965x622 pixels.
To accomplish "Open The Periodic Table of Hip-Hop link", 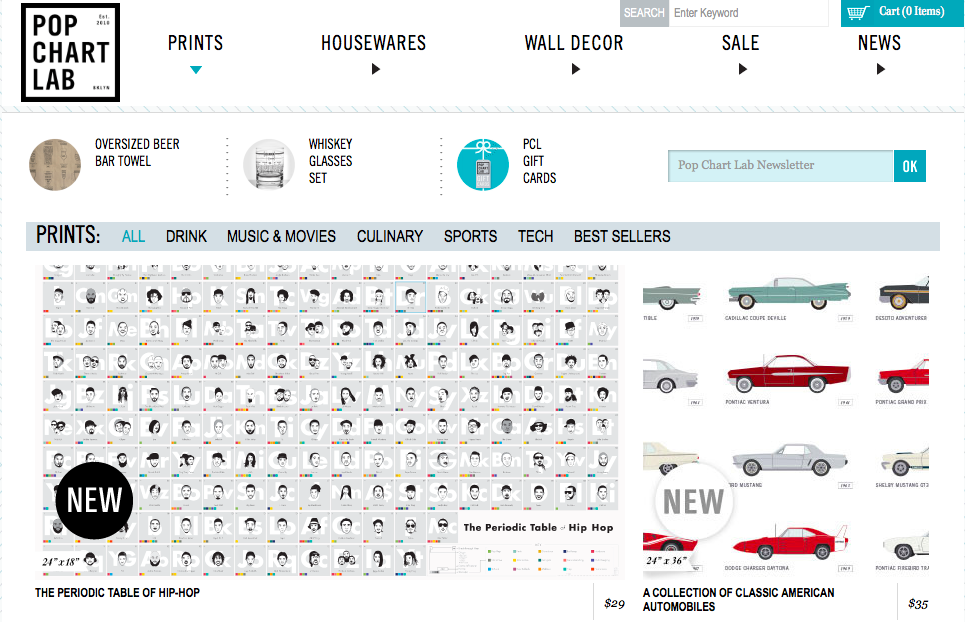I will click(x=117, y=593).
